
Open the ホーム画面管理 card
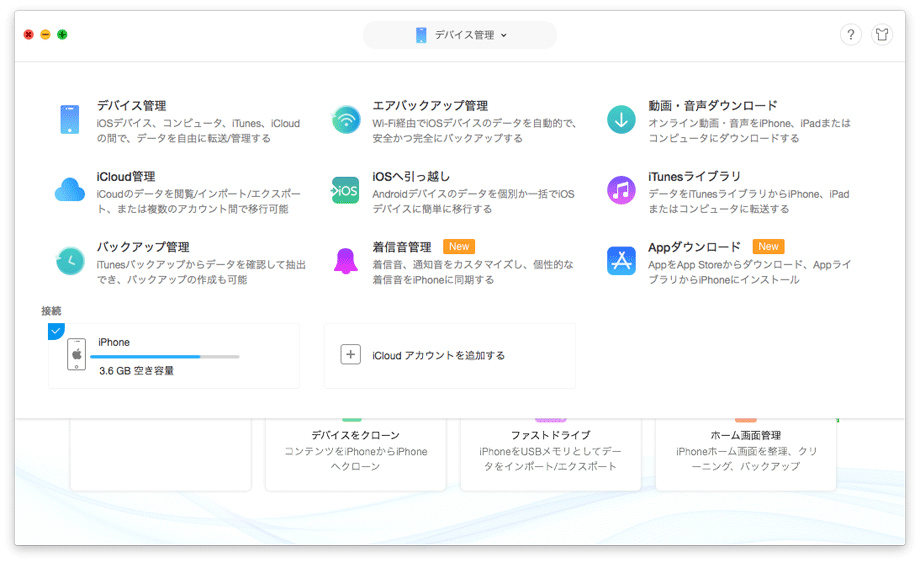(x=746, y=455)
